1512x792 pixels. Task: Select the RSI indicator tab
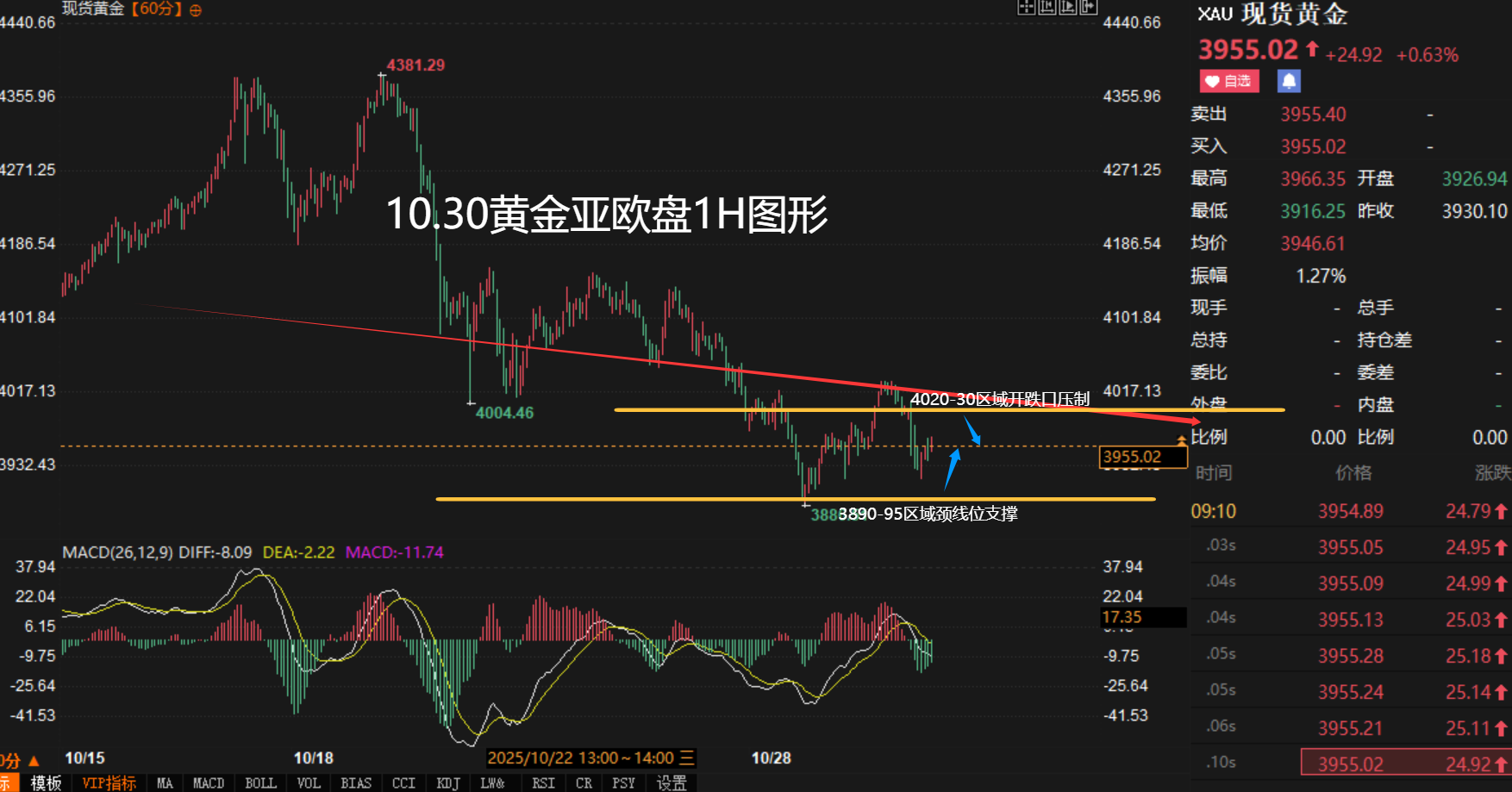543,783
